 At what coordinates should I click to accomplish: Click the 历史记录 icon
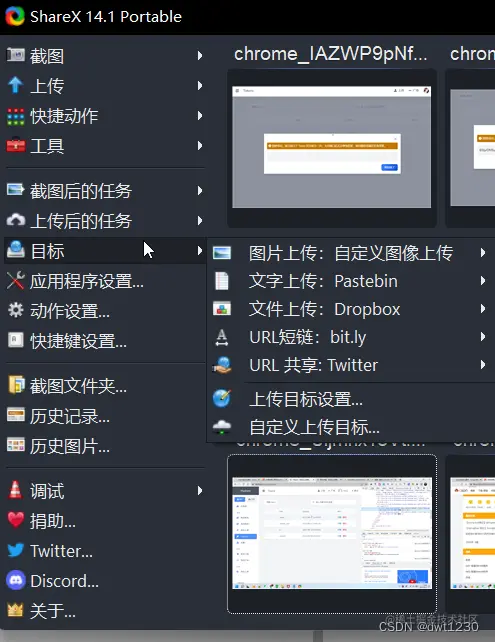click(16, 415)
